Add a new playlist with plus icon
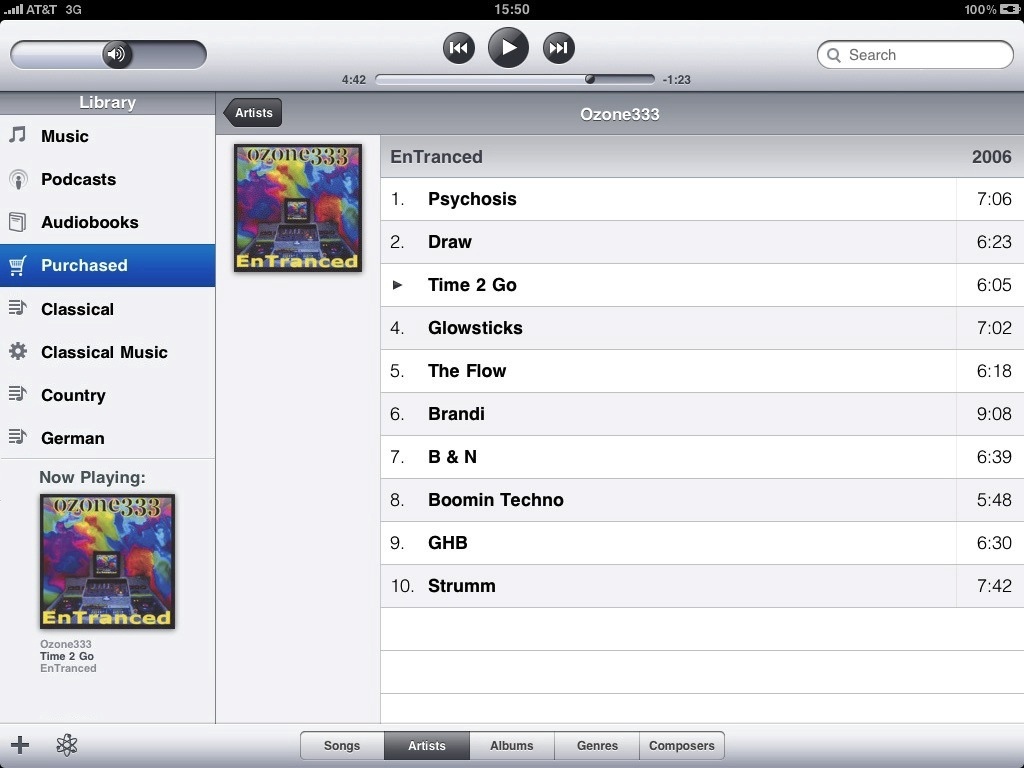The image size is (1024, 768). pyautogui.click(x=20, y=745)
